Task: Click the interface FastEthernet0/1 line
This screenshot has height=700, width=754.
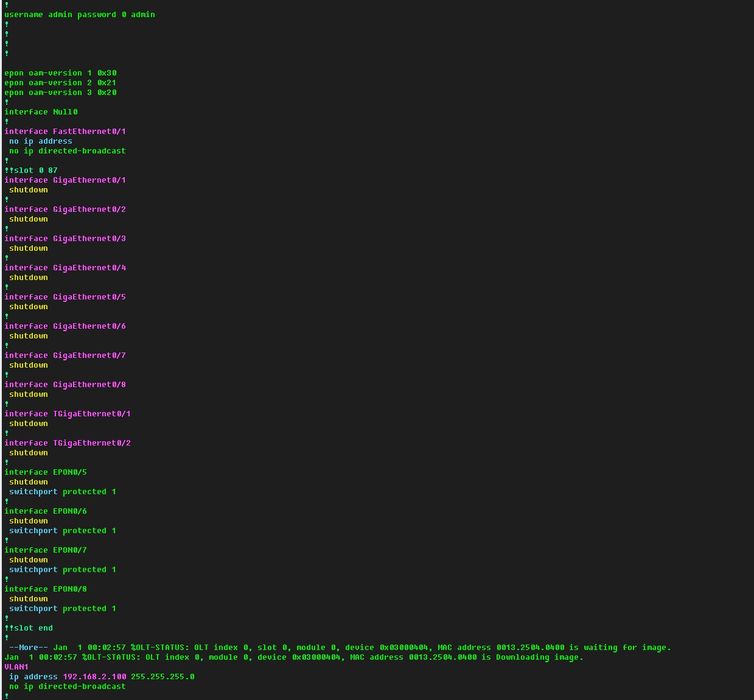Action: (65, 132)
